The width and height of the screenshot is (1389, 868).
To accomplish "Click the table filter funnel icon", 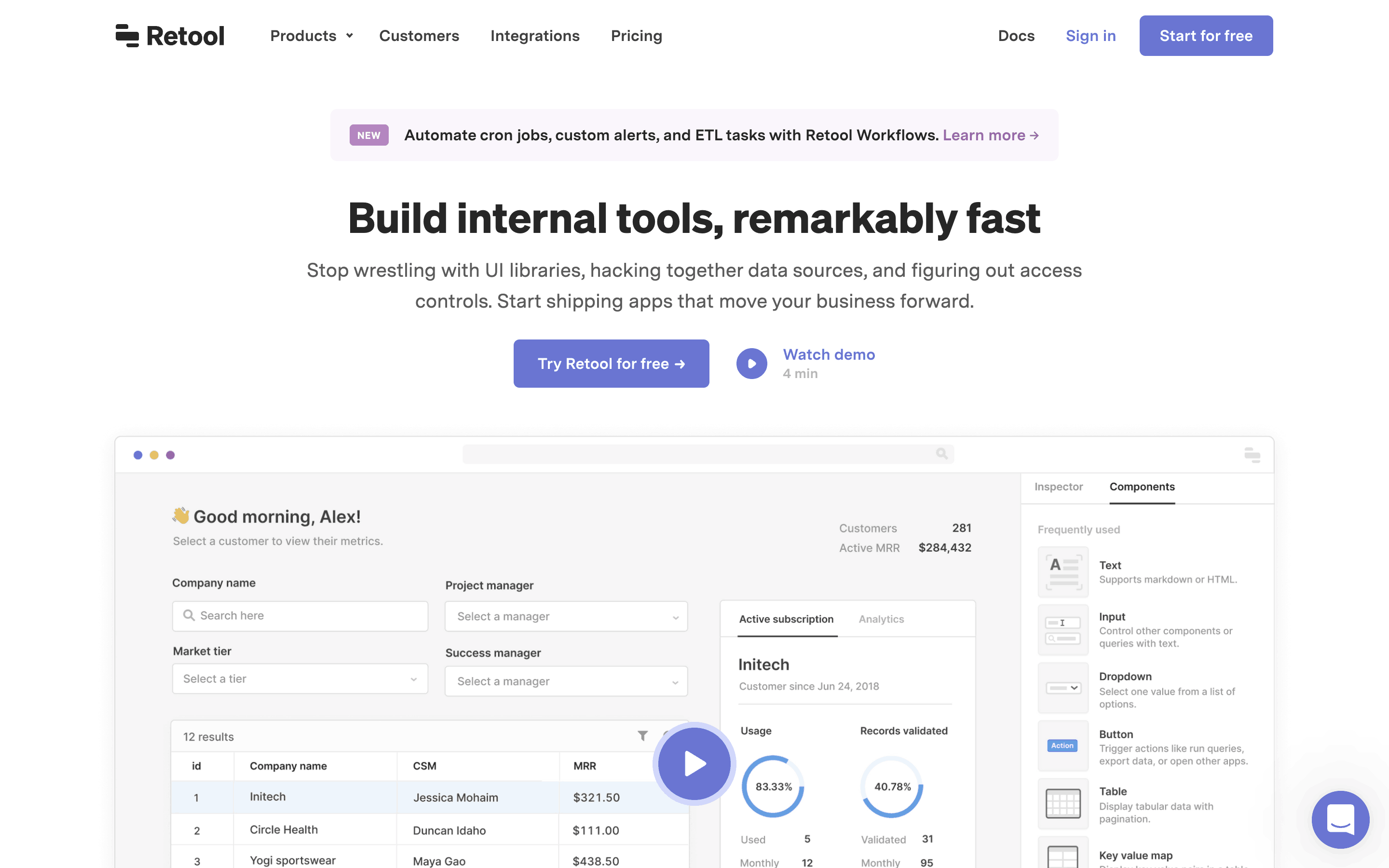I will click(642, 735).
